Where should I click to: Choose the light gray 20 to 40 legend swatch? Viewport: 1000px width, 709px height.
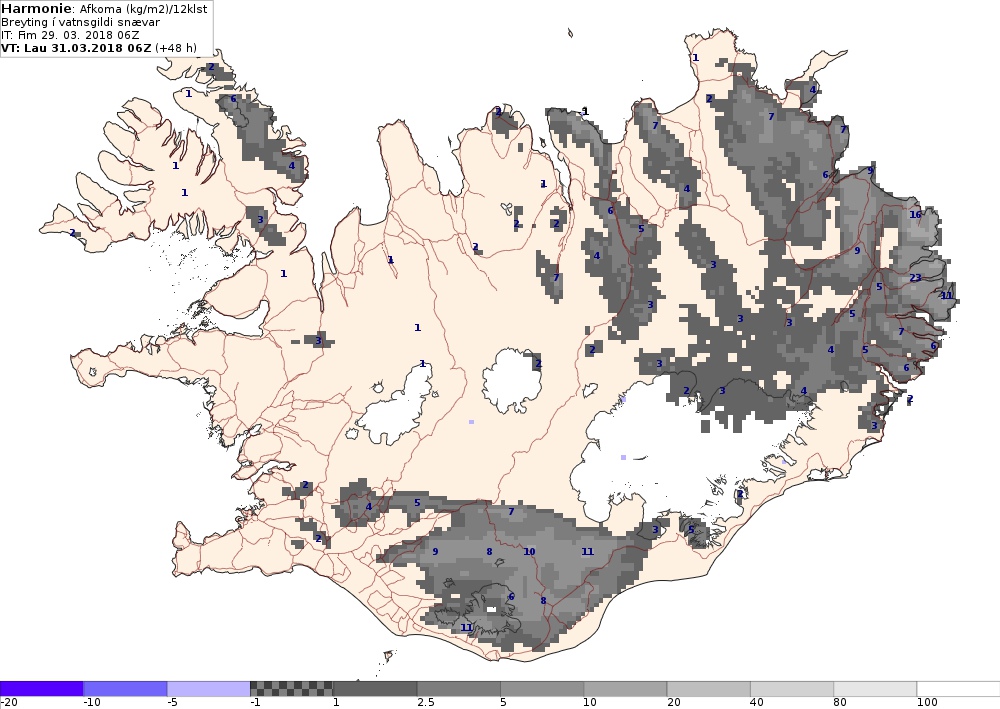(x=709, y=689)
